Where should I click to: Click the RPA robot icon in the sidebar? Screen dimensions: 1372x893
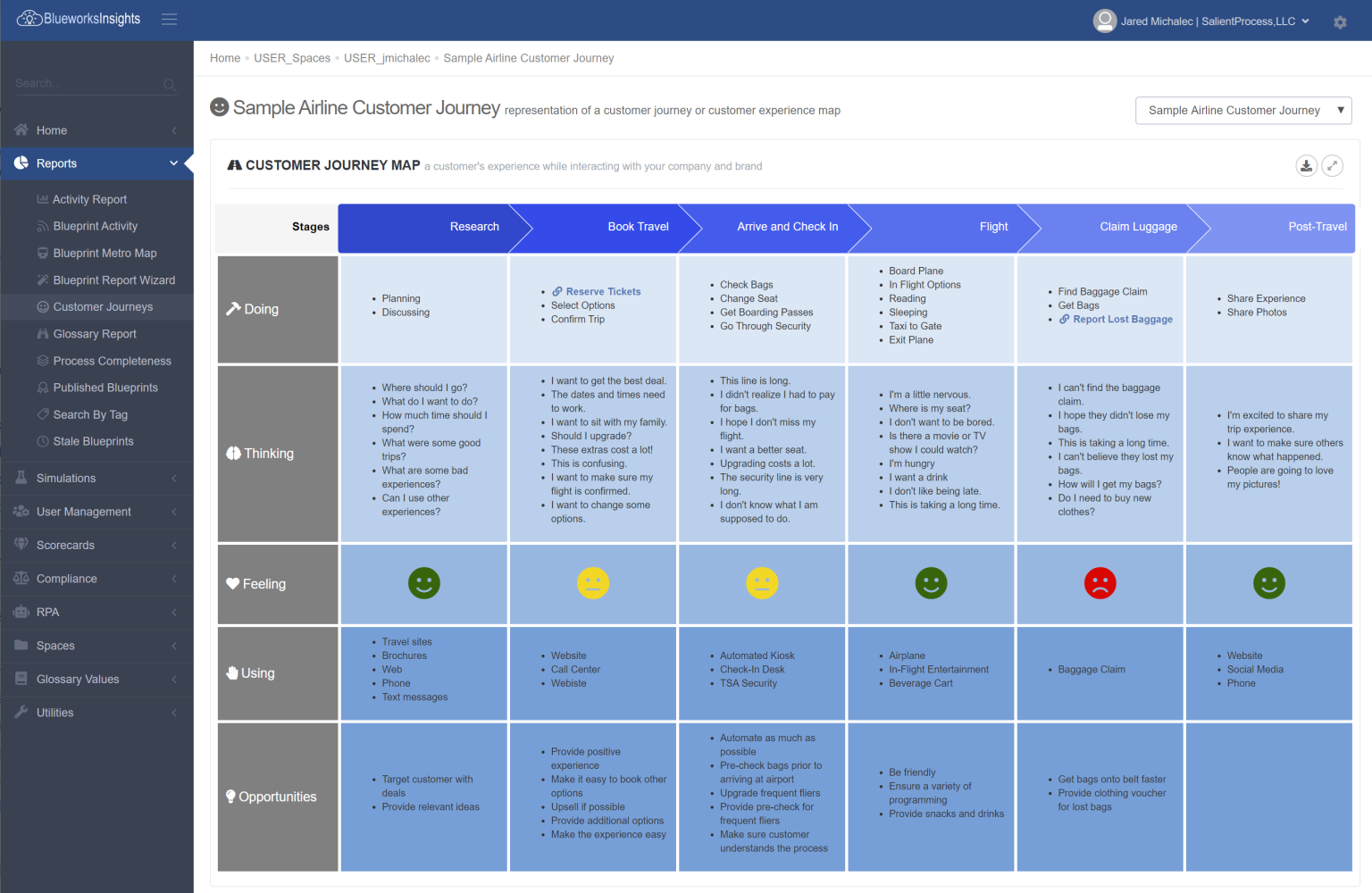[20, 612]
